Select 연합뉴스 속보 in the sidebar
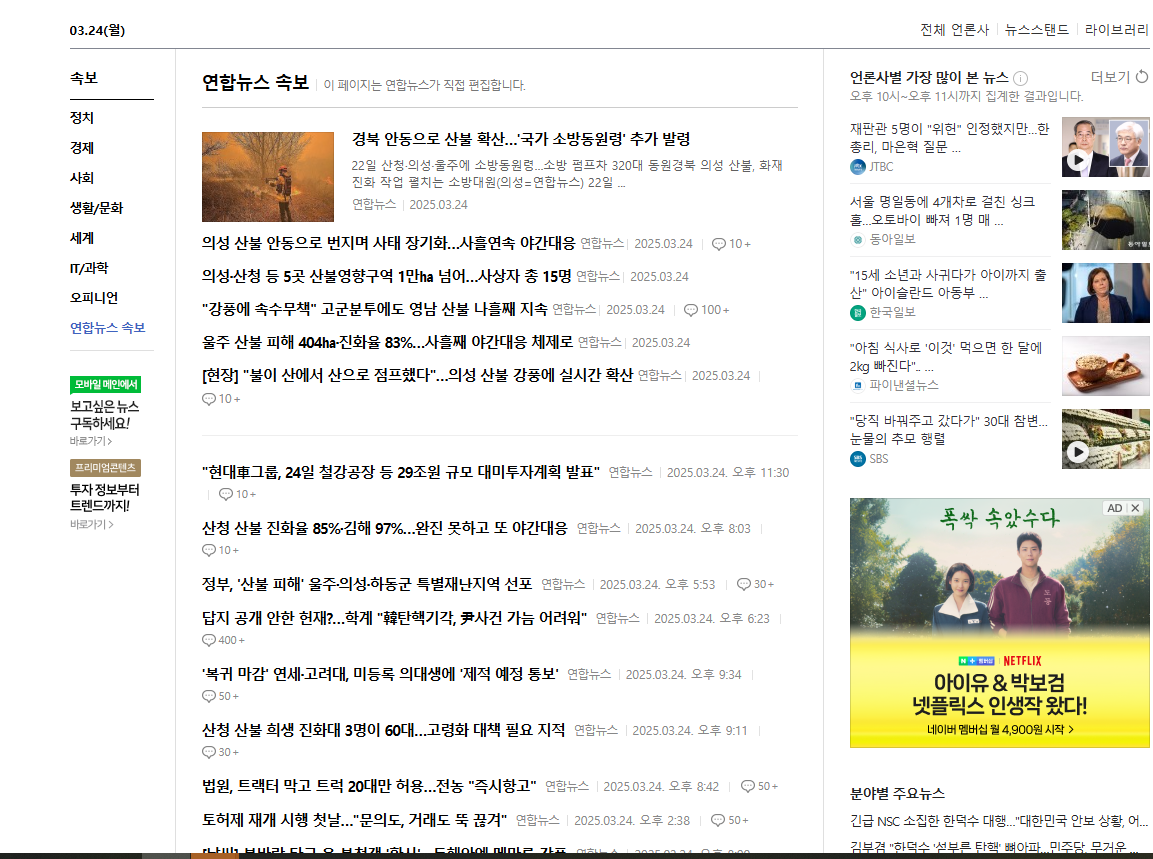This screenshot has height=859, width=1153. (x=107, y=328)
